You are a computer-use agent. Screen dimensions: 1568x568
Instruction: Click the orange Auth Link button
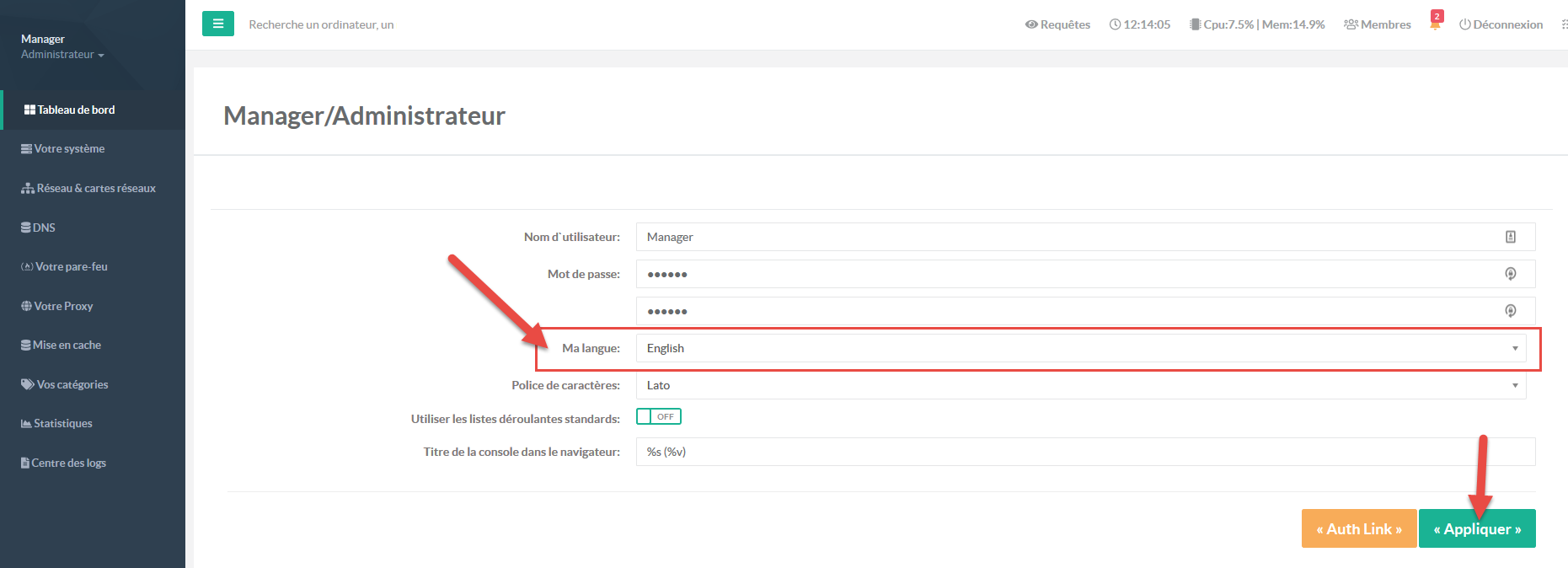click(x=1358, y=528)
